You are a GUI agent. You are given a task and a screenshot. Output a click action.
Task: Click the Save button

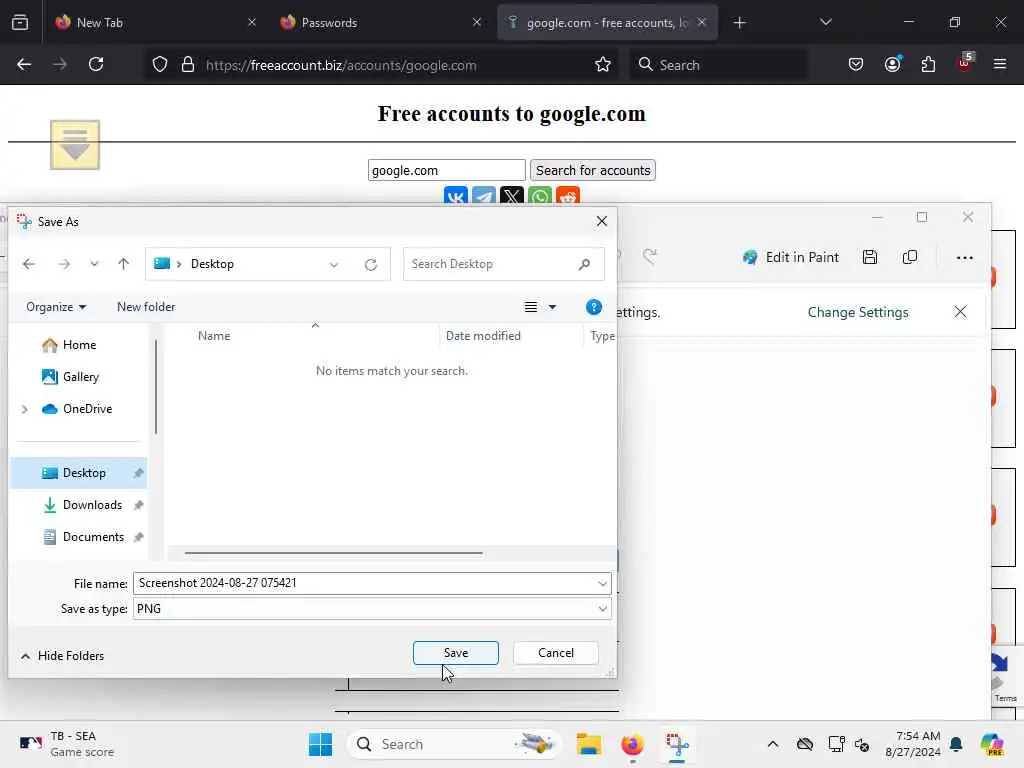coord(456,653)
